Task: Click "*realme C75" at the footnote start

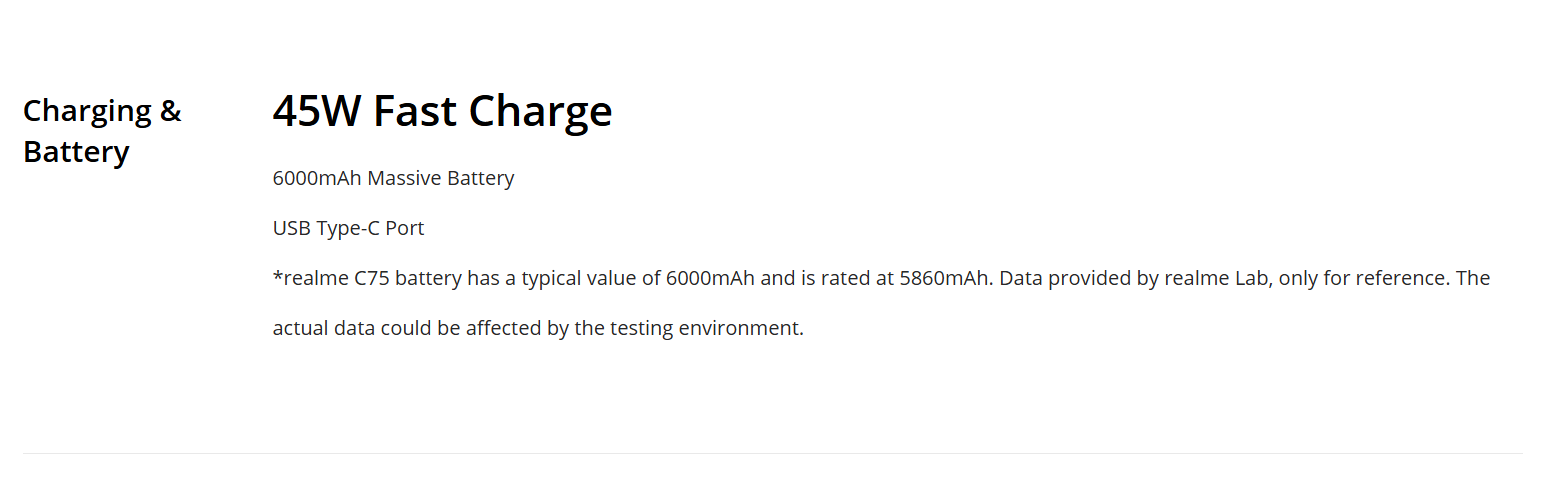Action: tap(331, 278)
